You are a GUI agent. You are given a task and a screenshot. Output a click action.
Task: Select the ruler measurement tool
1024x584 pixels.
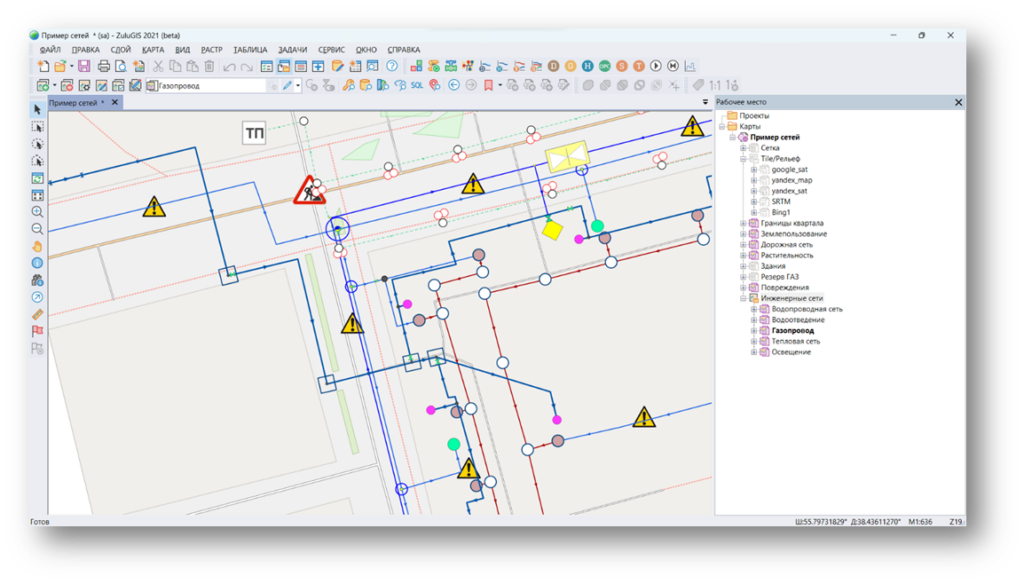(37, 314)
